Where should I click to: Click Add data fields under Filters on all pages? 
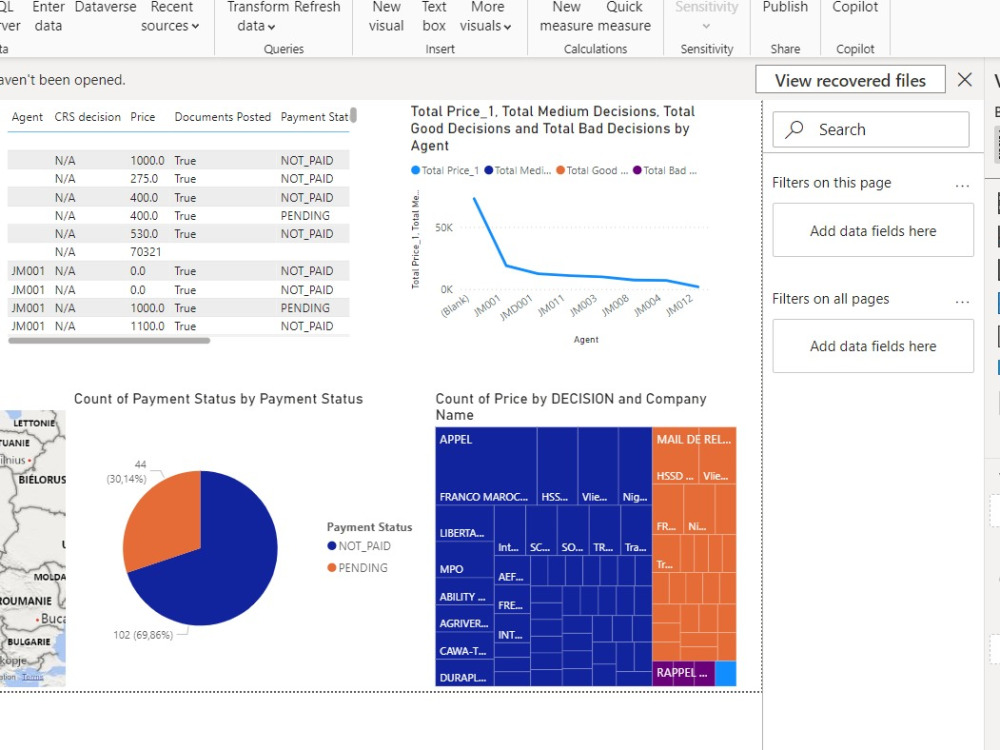coord(873,346)
